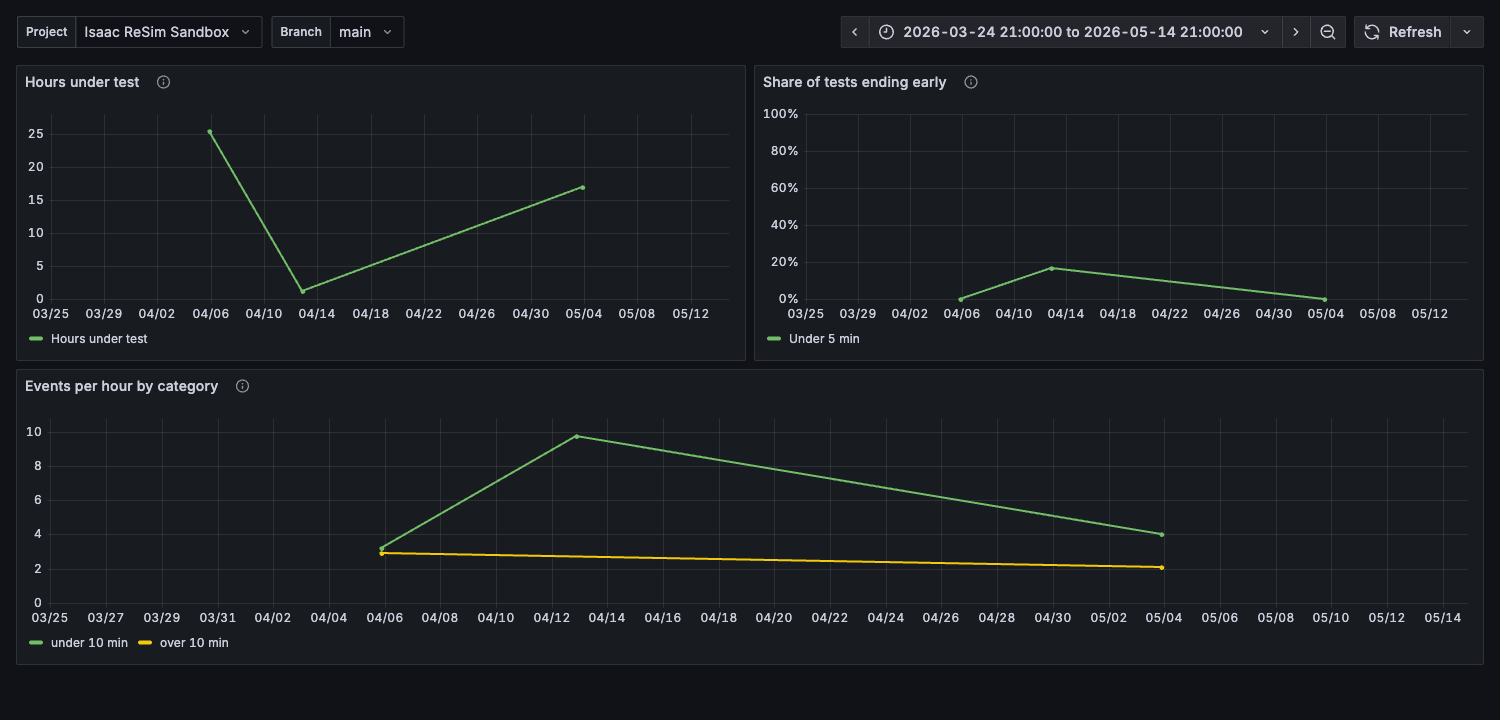
Task: Click info icon beside Events per hour by category
Action: click(x=242, y=386)
